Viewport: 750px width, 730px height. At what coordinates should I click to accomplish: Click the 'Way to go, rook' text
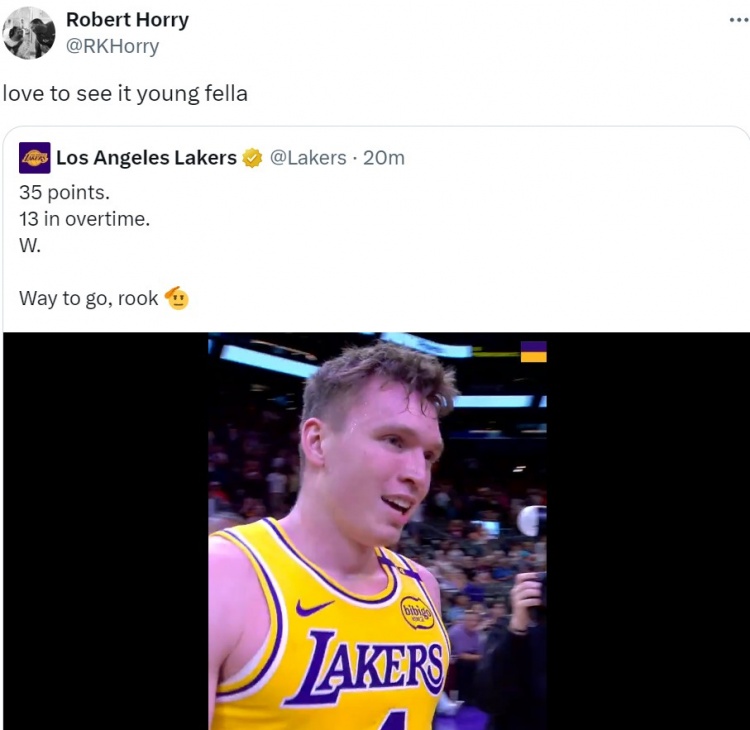(x=88, y=298)
